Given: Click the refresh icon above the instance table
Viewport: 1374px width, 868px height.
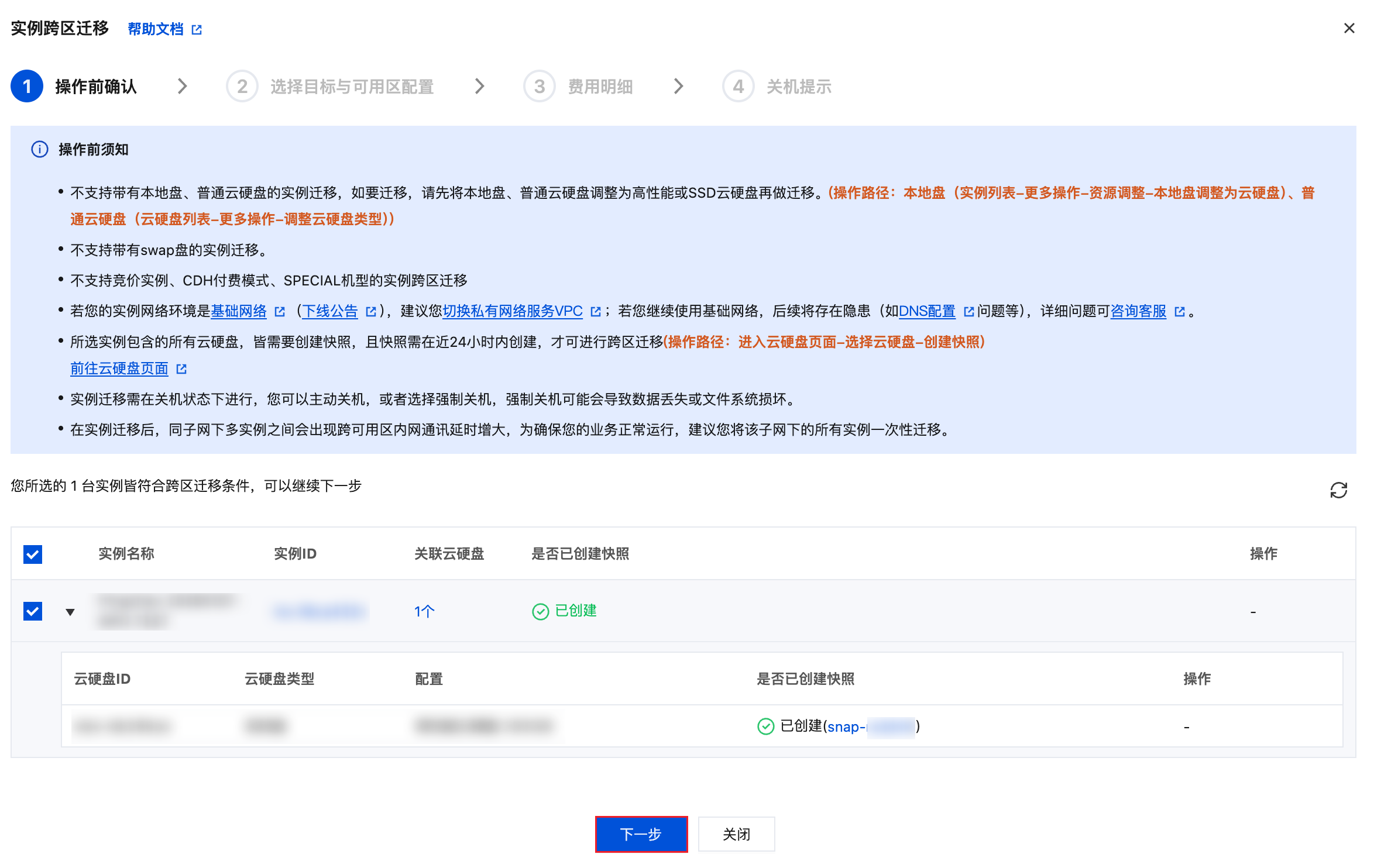Looking at the screenshot, I should click(1338, 490).
